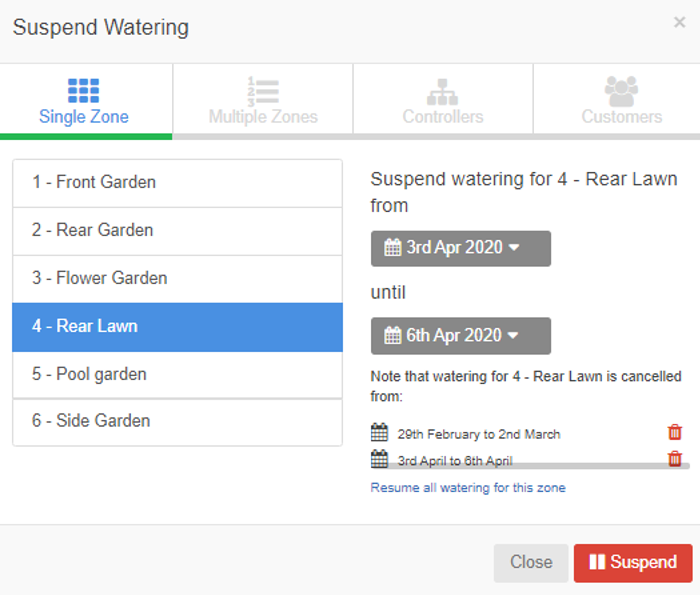The width and height of the screenshot is (700, 595).
Task: Delete the 3rd April to 6th April suspension
Action: tap(675, 458)
